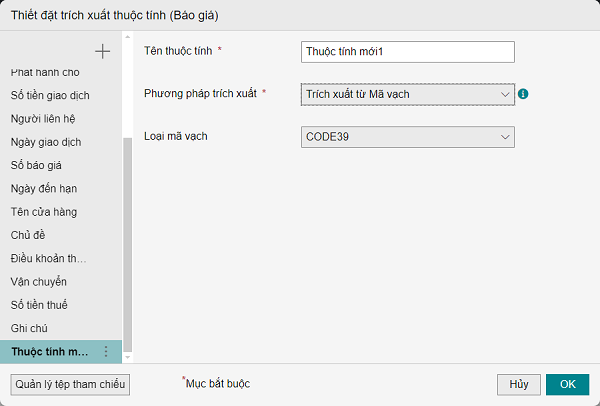Open the Loại mã vạch CODE39 dropdown
The image size is (600, 406).
coord(408,137)
